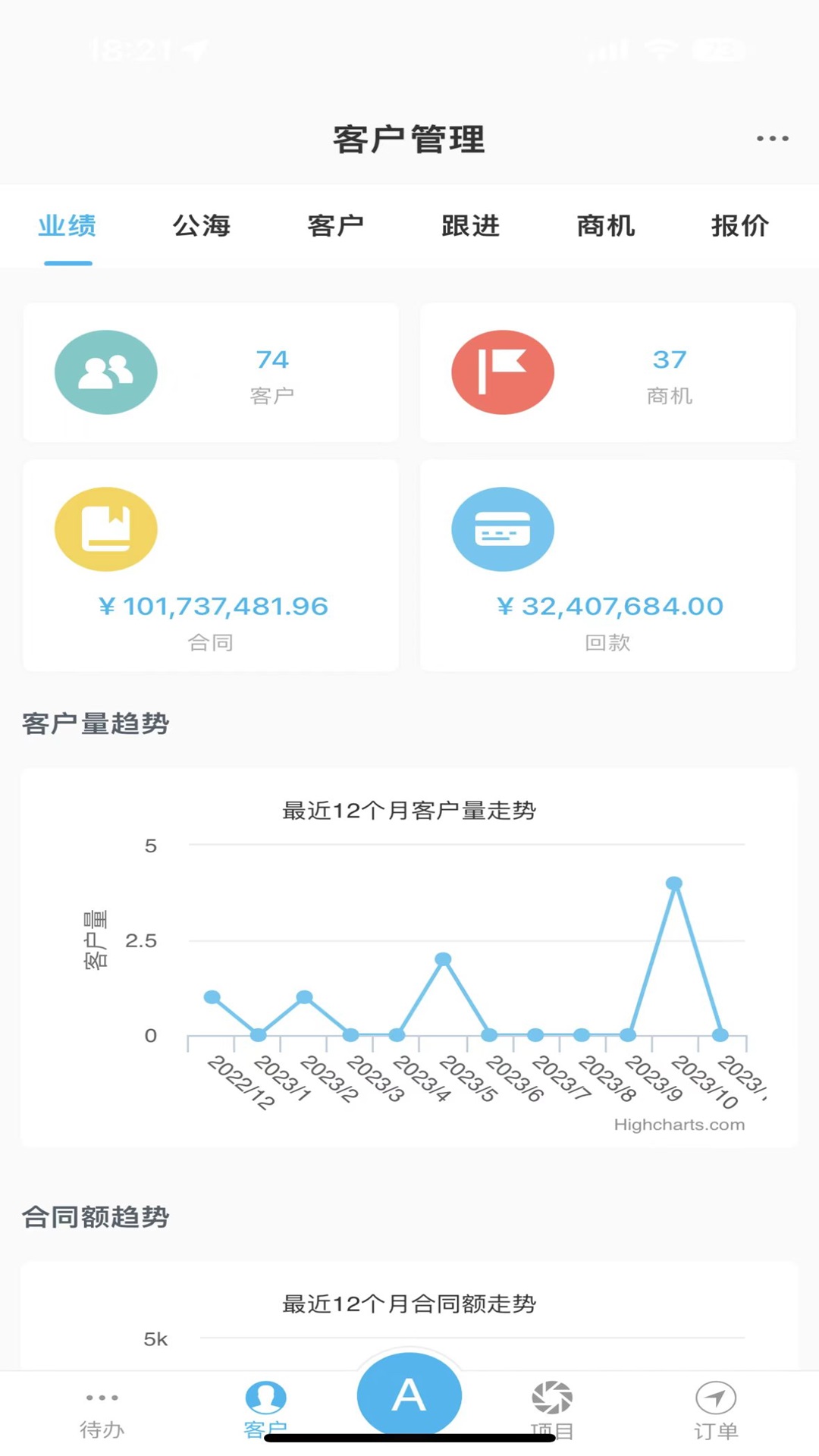Image resolution: width=819 pixels, height=1456 pixels.
Task: Open the Highcharts.com credit link
Action: pyautogui.click(x=679, y=1125)
